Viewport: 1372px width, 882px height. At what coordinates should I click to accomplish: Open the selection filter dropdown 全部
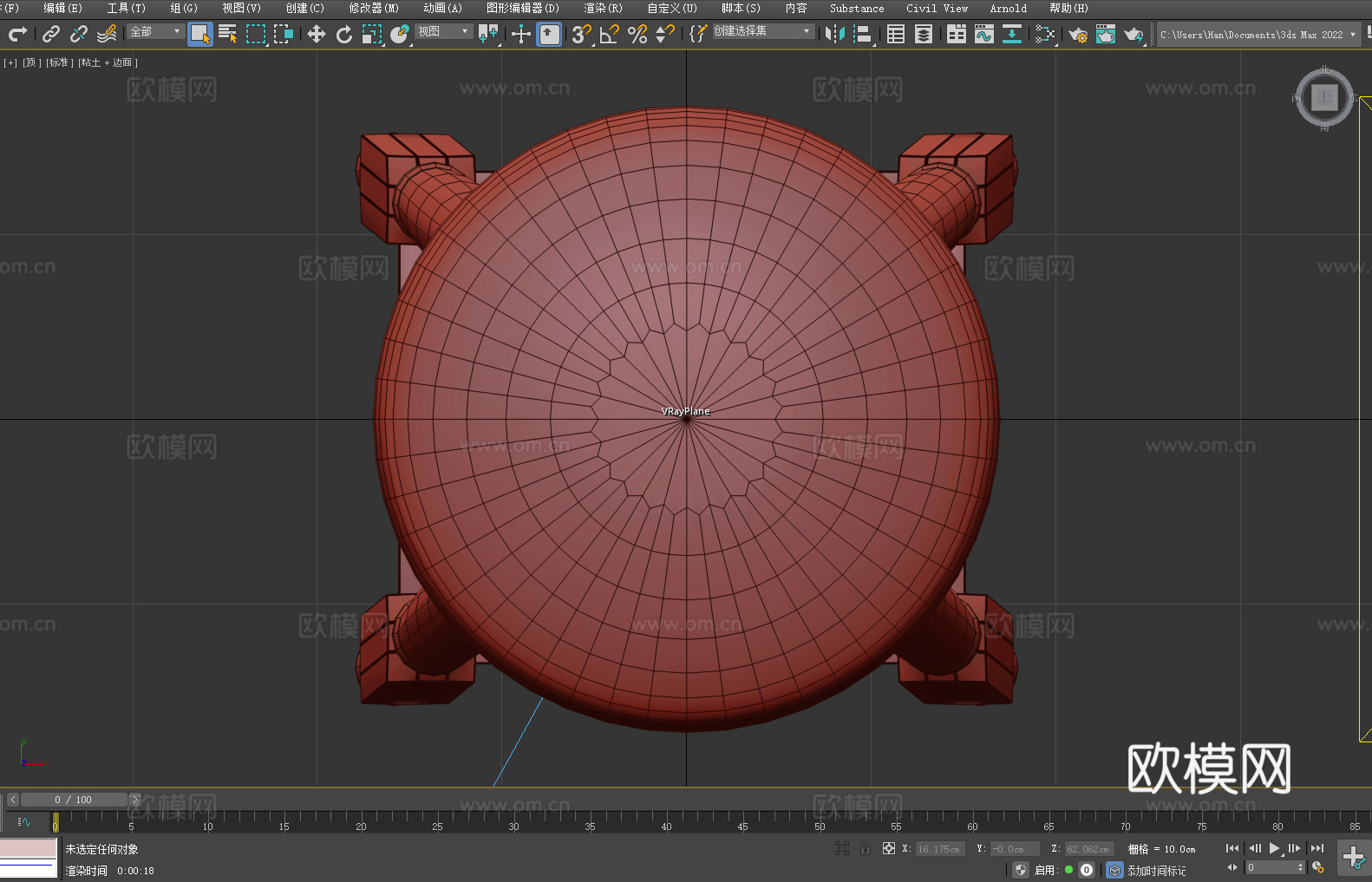155,31
